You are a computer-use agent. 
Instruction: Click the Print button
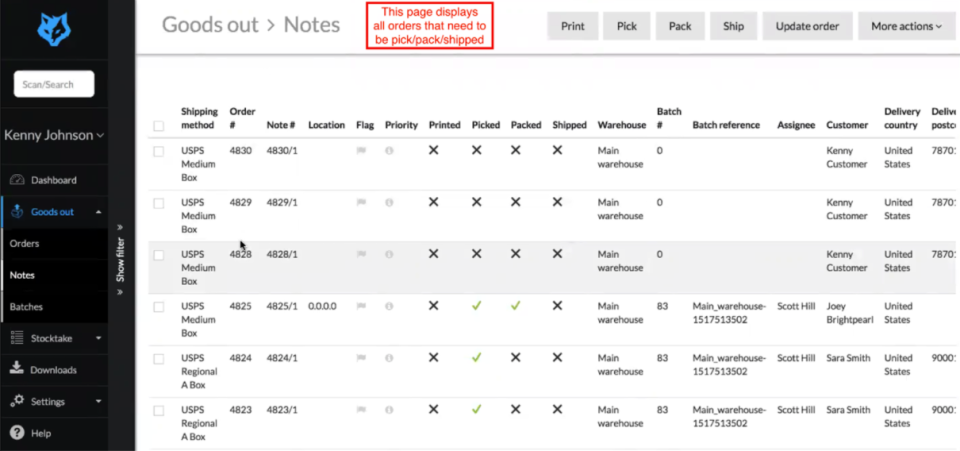[572, 26]
